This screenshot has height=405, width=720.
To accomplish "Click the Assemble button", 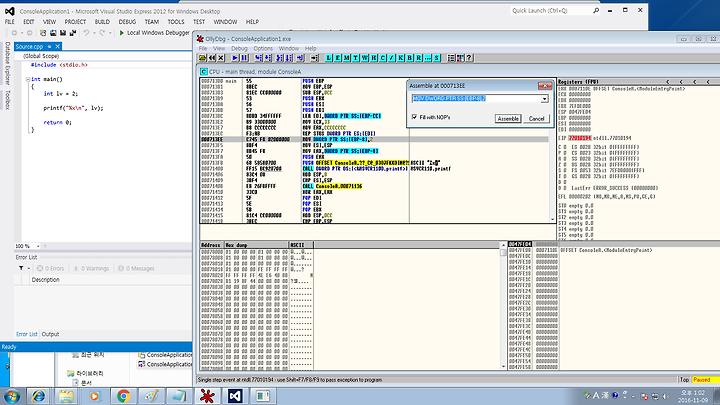I will coord(508,118).
